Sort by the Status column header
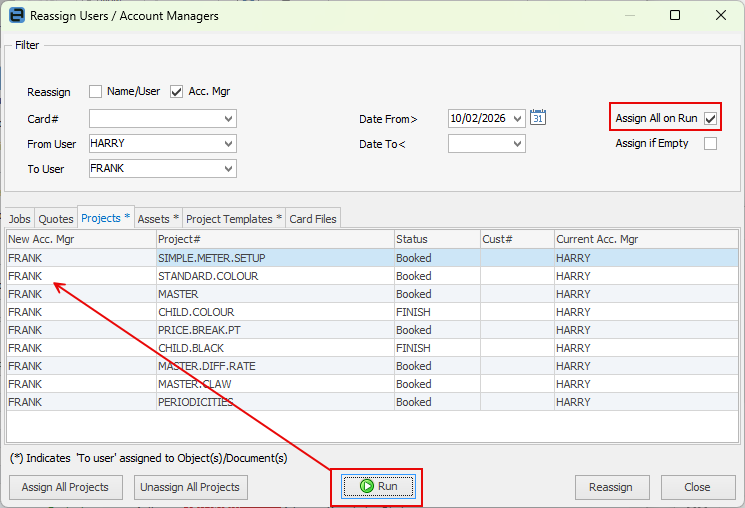This screenshot has width=745, height=508. click(437, 239)
